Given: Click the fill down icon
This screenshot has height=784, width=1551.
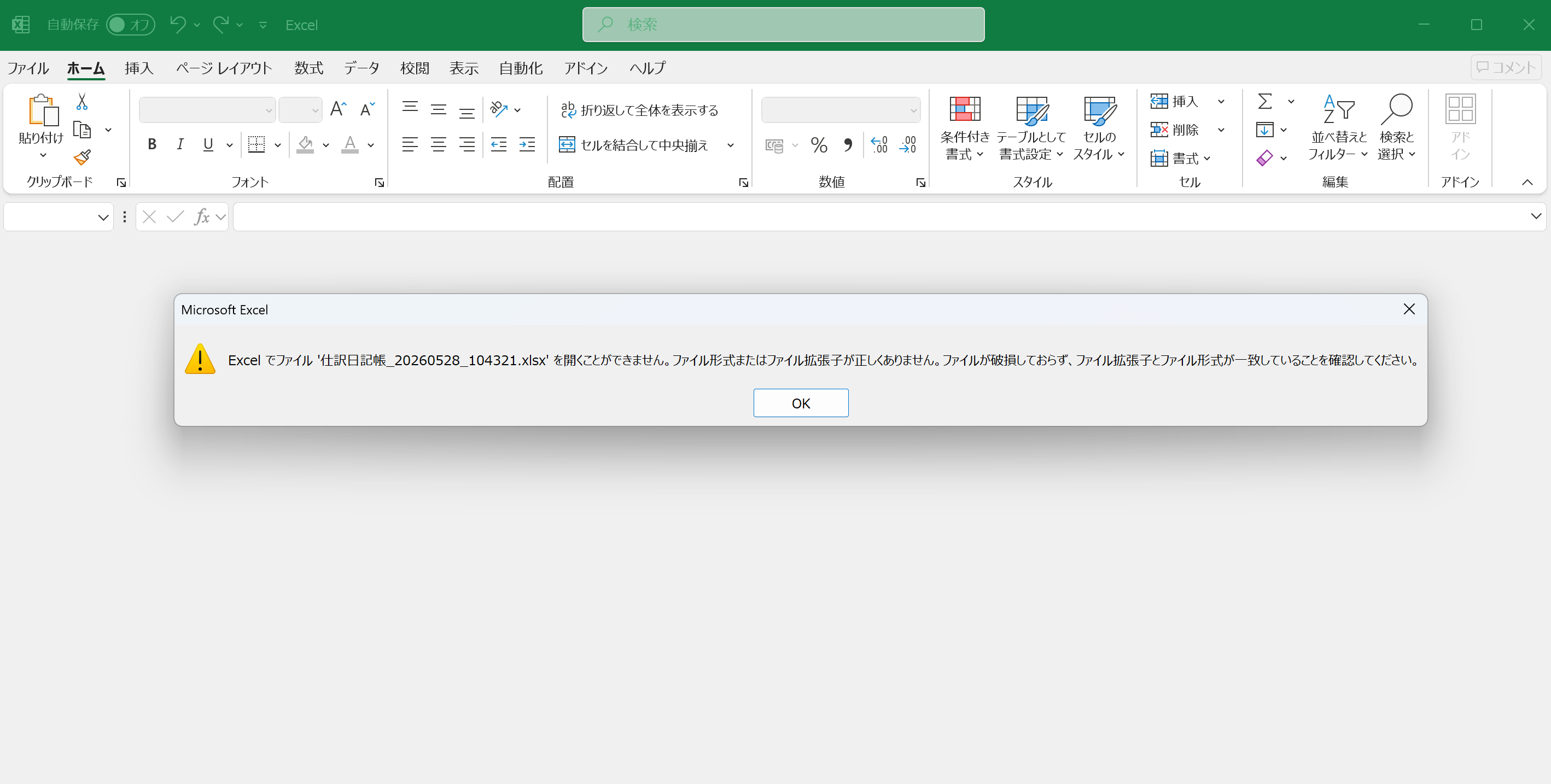Looking at the screenshot, I should (x=1264, y=130).
